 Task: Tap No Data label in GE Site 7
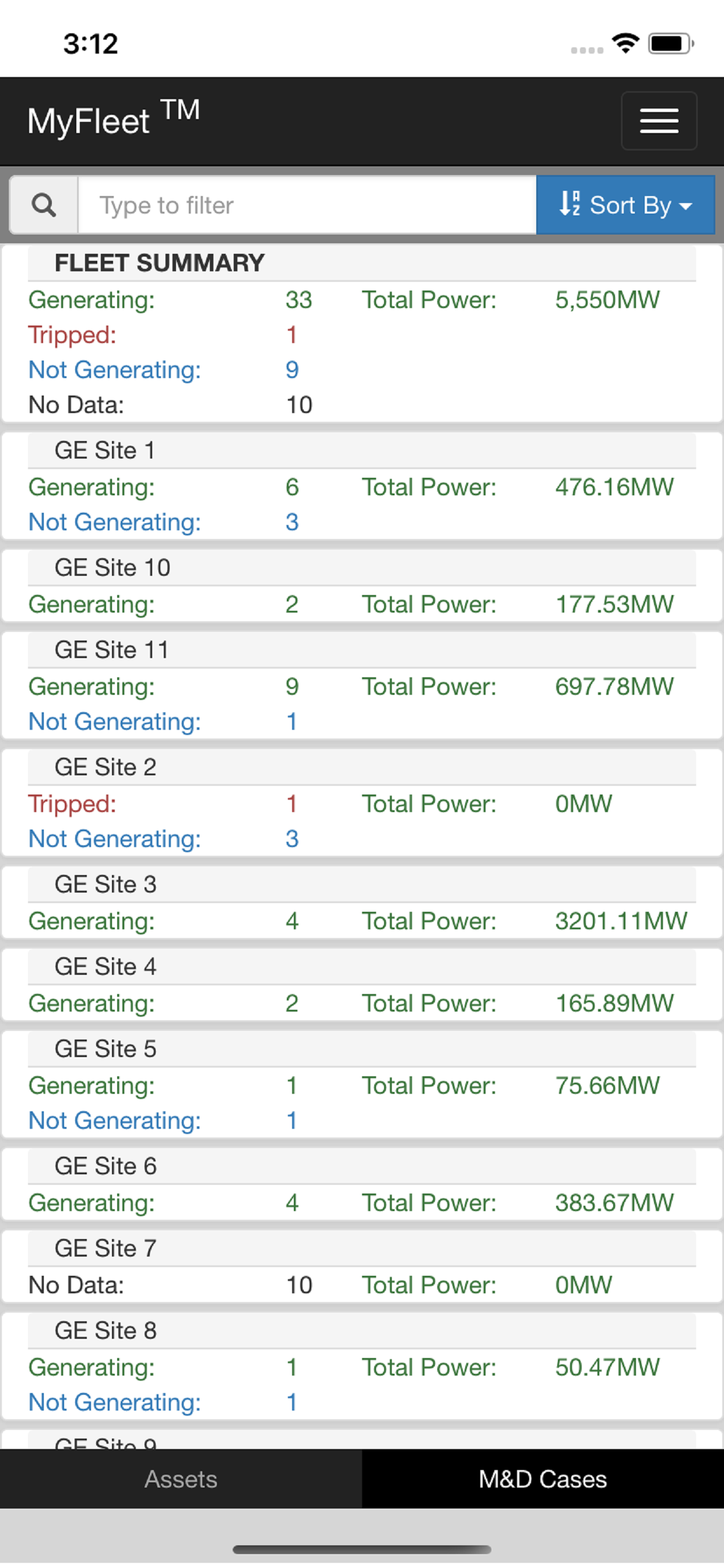(x=76, y=1284)
